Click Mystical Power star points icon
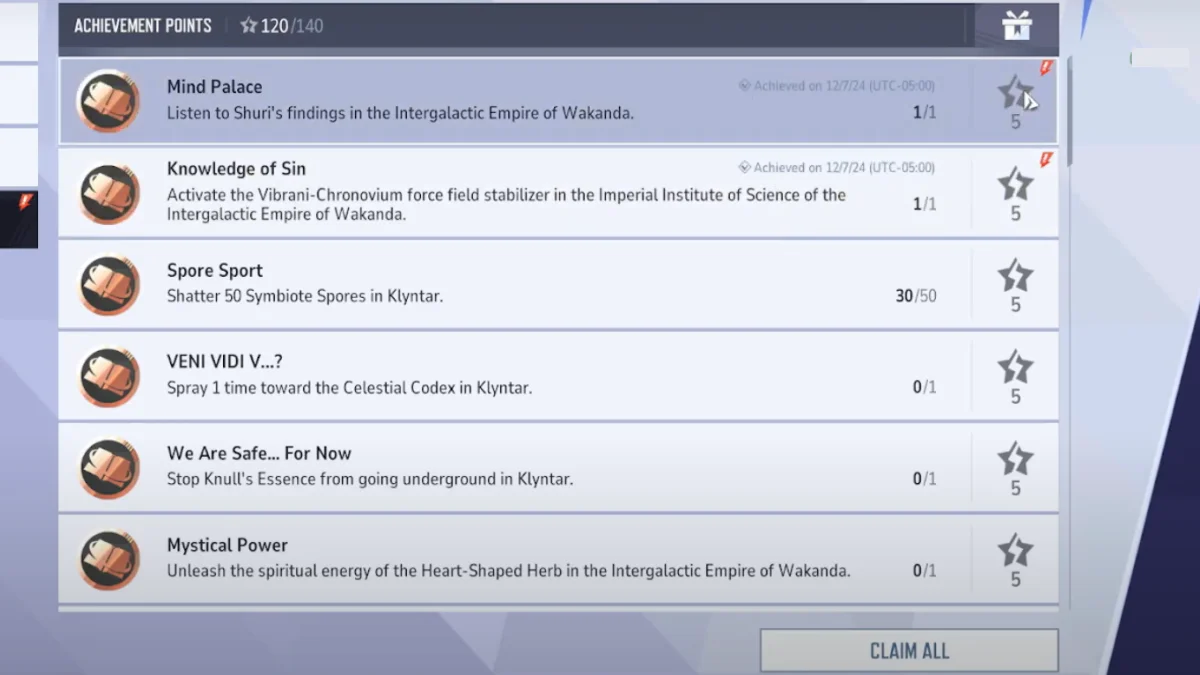Screen dimensions: 1200x675 pyautogui.click(x=1015, y=552)
